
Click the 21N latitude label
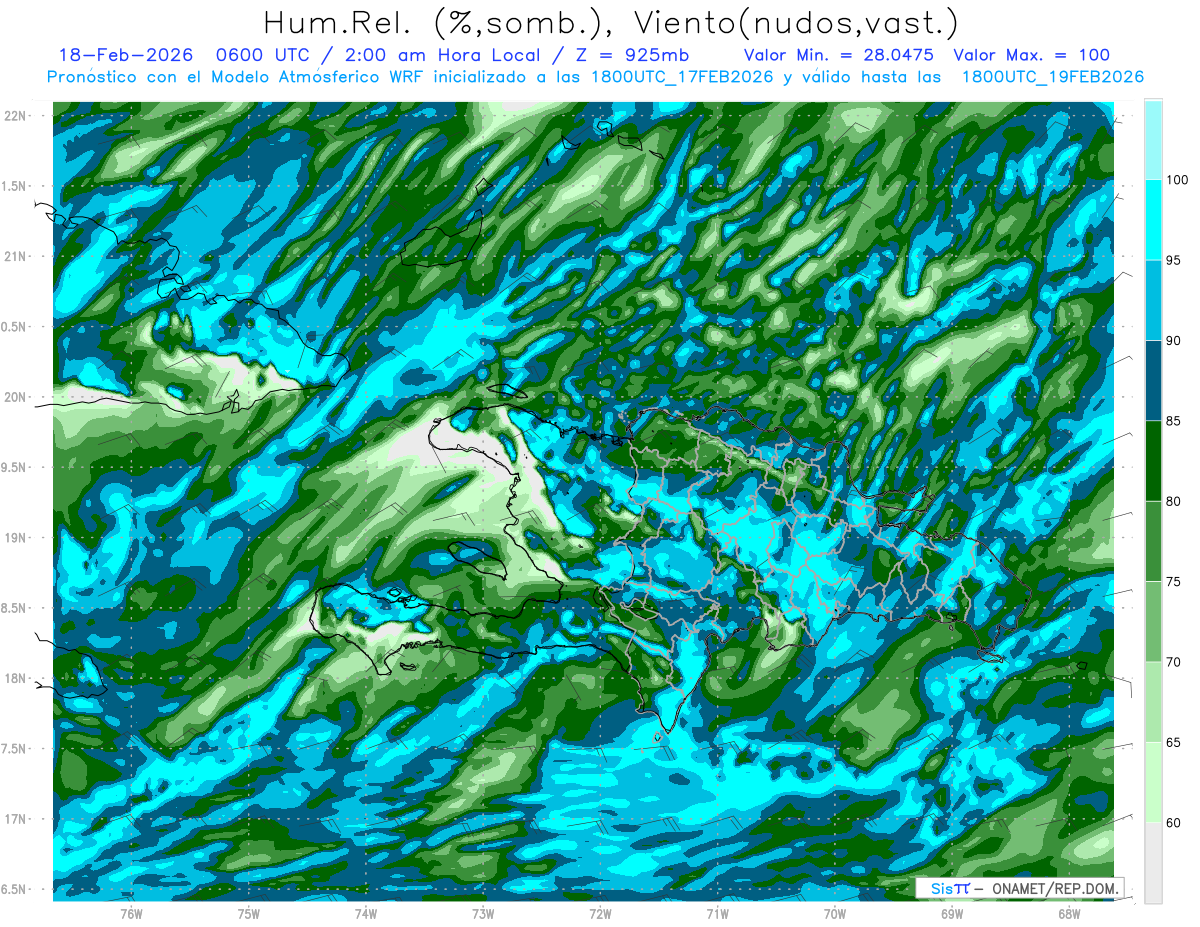pos(17,257)
